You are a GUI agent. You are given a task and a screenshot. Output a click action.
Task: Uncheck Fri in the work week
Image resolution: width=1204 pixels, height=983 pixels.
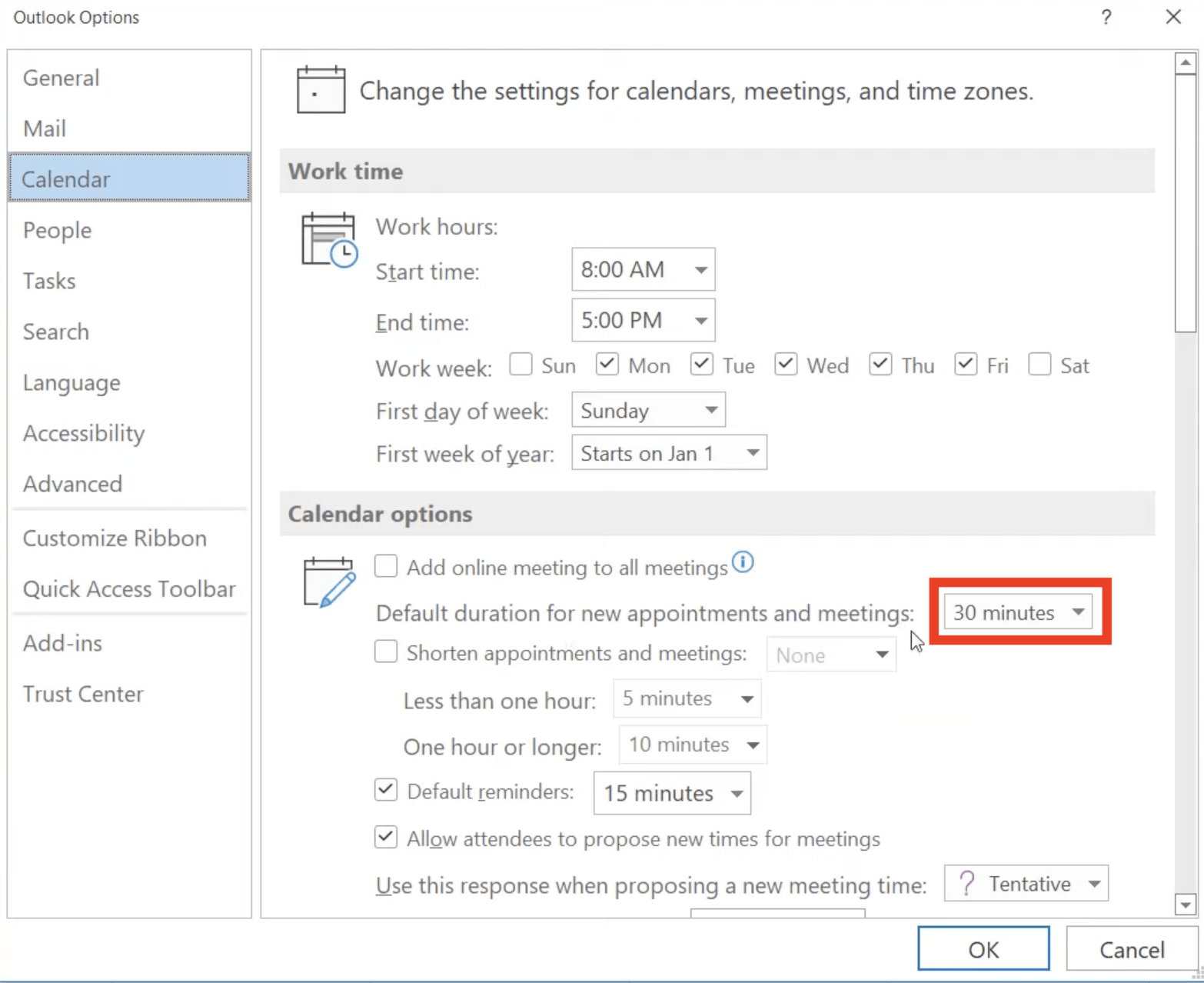click(966, 364)
